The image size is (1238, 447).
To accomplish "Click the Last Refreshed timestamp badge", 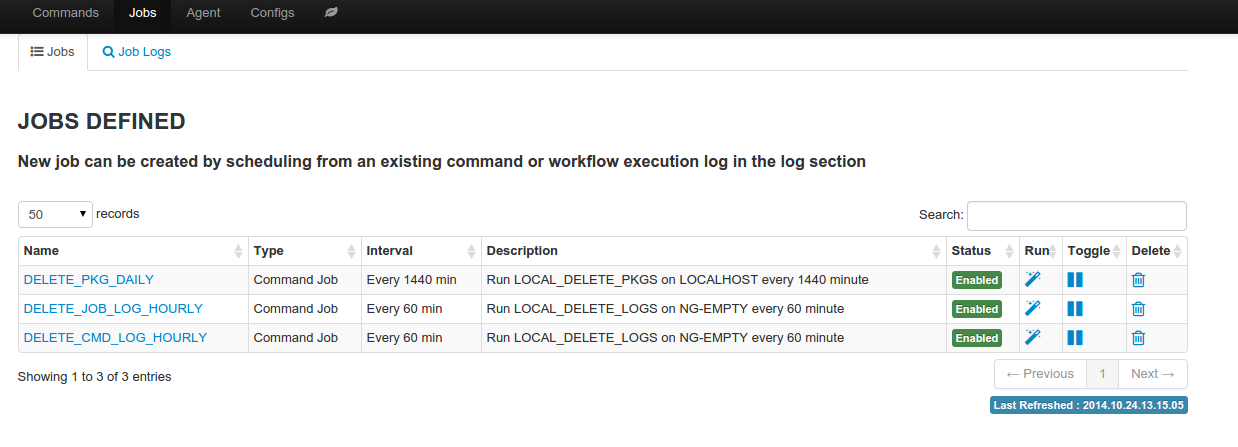I will point(1089,405).
